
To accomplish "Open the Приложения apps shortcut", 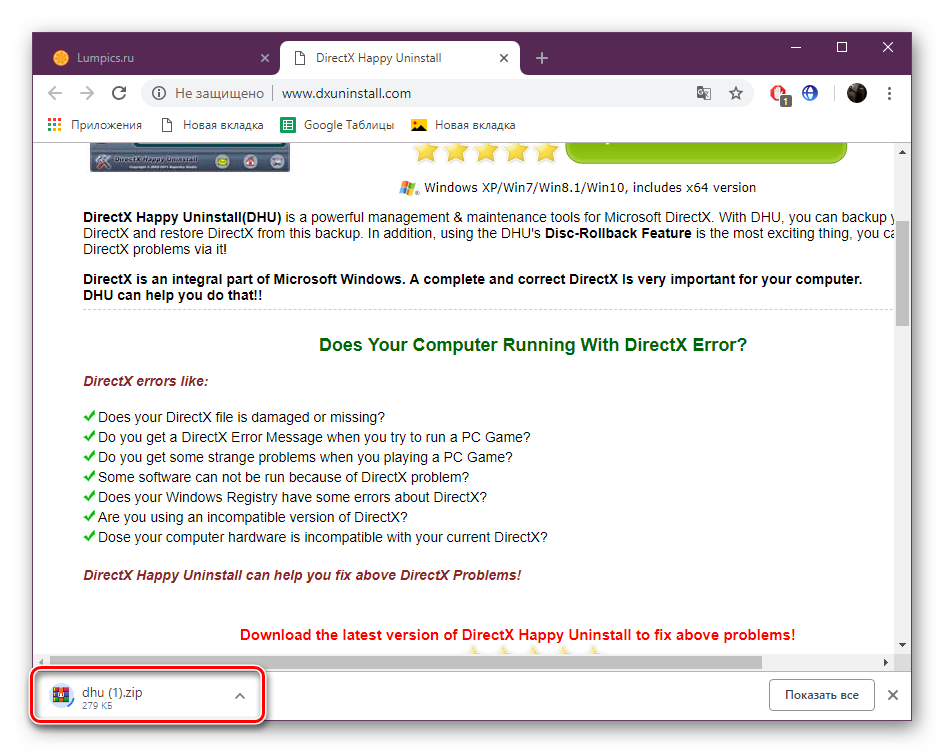I will point(95,125).
